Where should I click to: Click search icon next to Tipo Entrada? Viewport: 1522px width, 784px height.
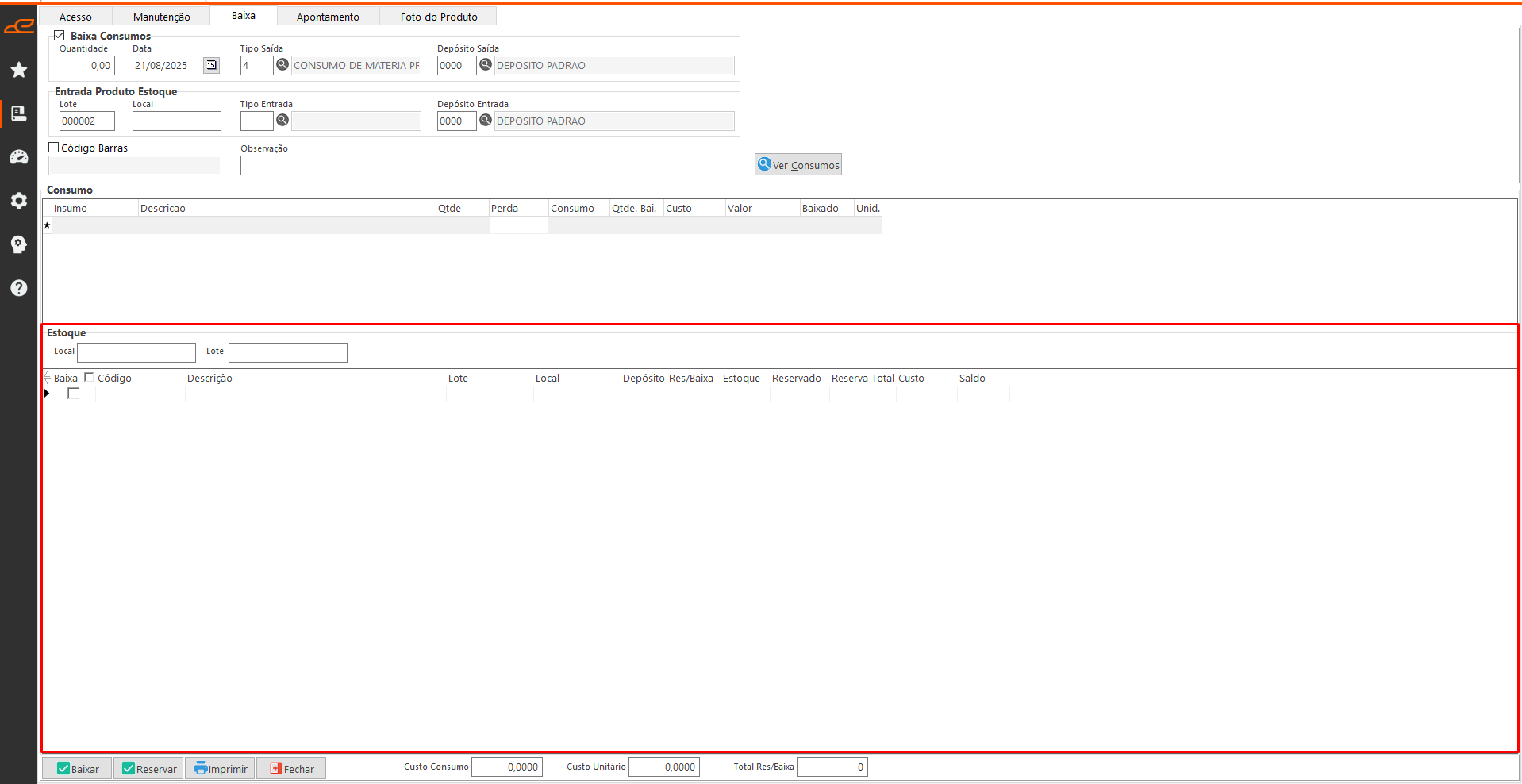pyautogui.click(x=282, y=121)
